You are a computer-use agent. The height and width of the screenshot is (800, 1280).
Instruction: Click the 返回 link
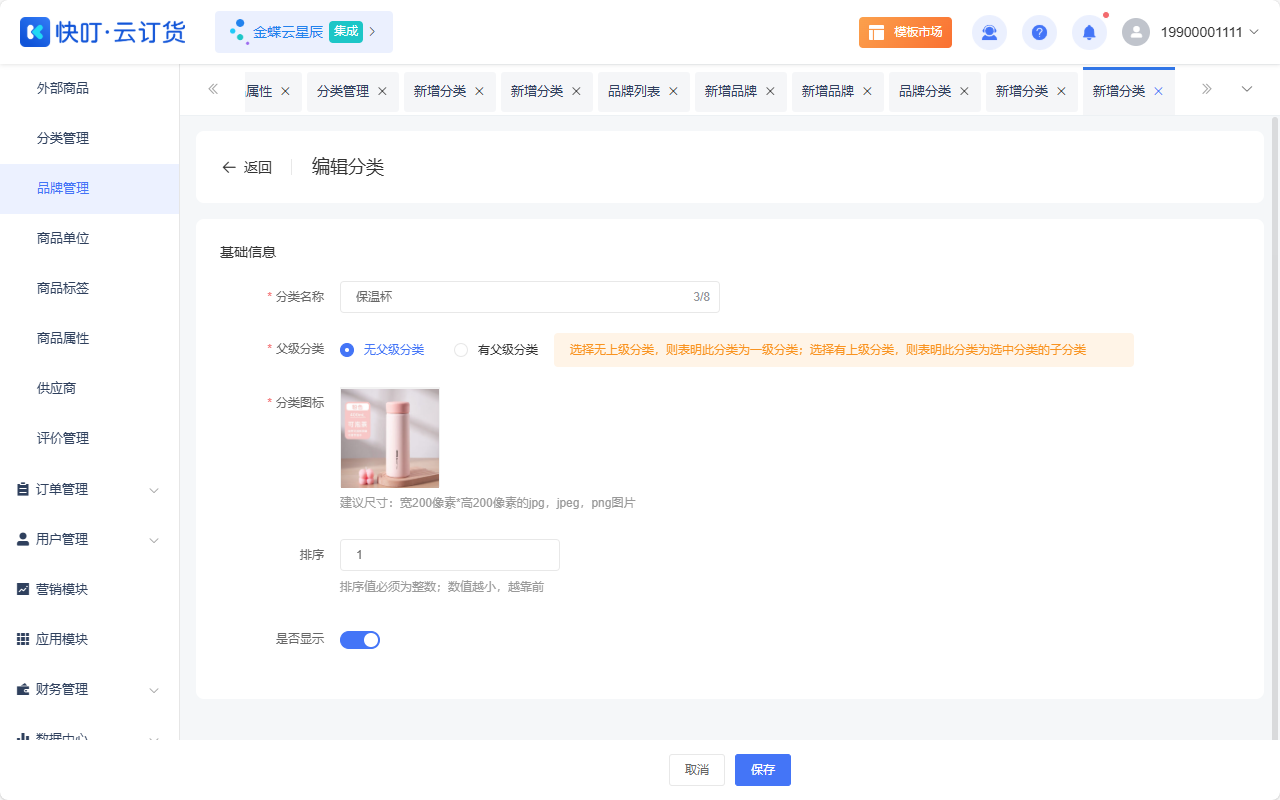click(258, 167)
